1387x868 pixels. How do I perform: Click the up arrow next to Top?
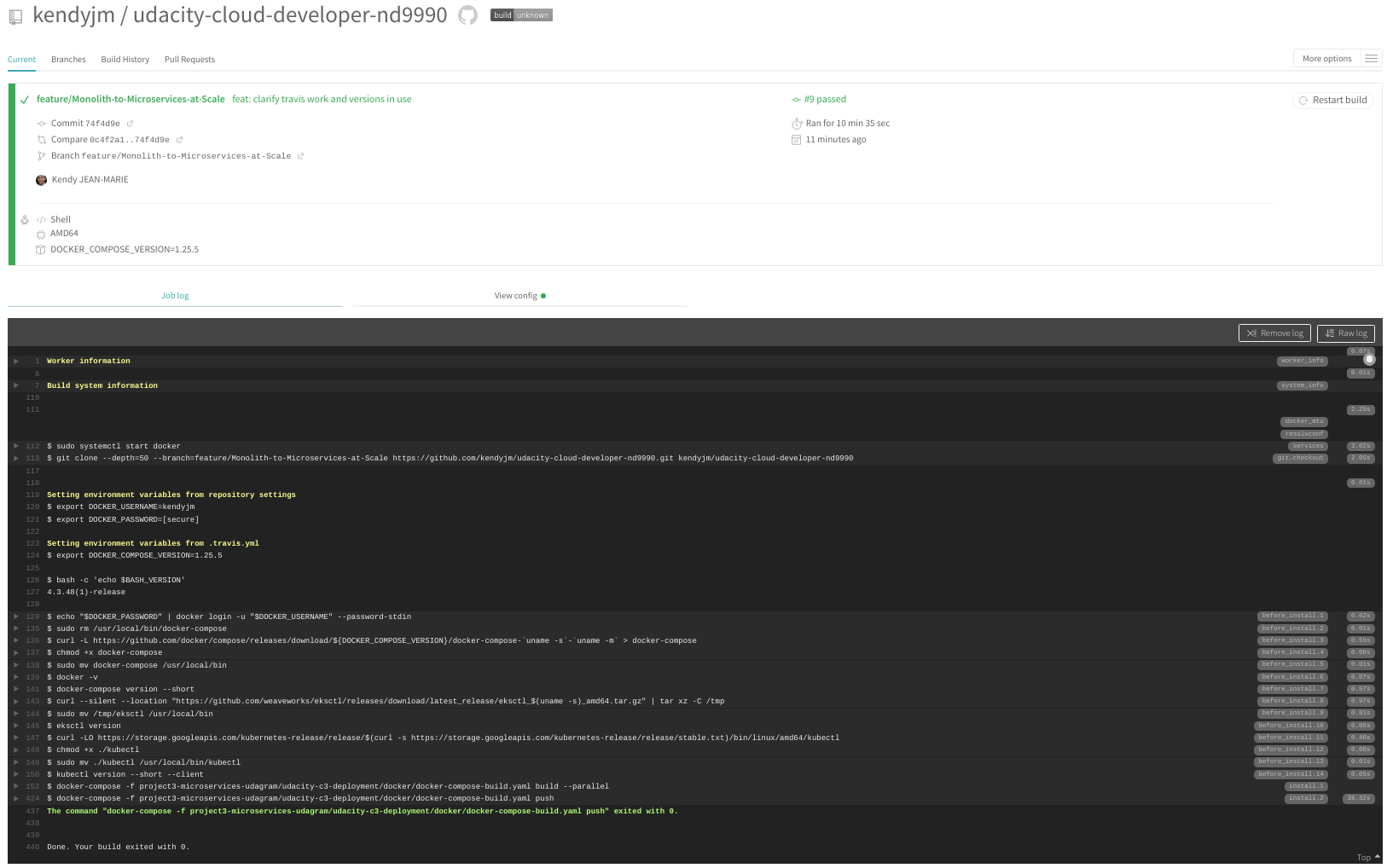pyautogui.click(x=1377, y=857)
